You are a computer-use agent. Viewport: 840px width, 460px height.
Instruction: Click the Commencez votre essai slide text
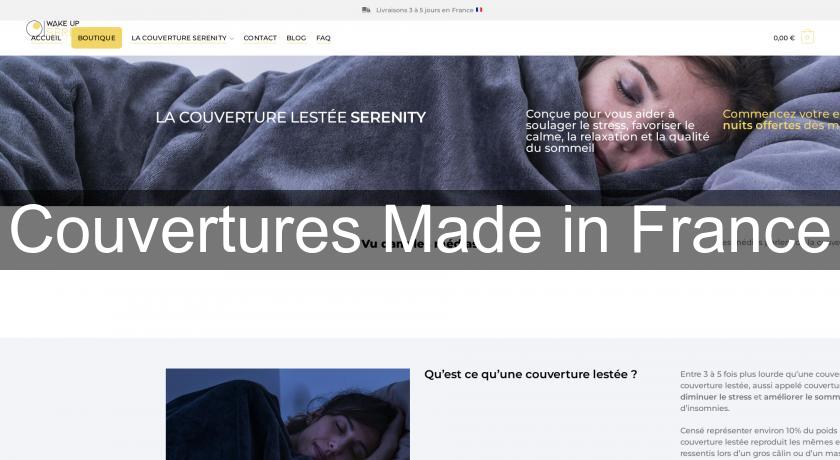pyautogui.click(x=781, y=119)
